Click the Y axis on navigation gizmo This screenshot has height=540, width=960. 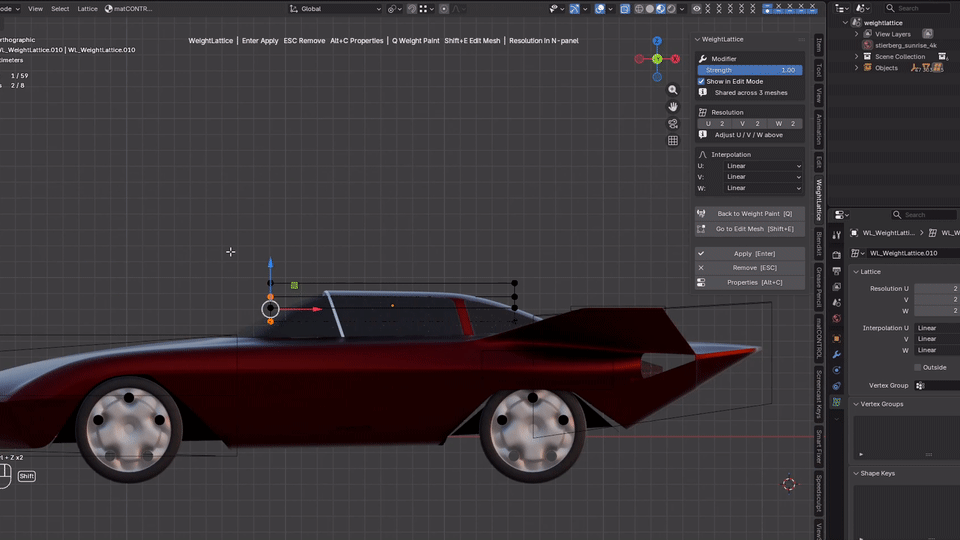coord(657,59)
